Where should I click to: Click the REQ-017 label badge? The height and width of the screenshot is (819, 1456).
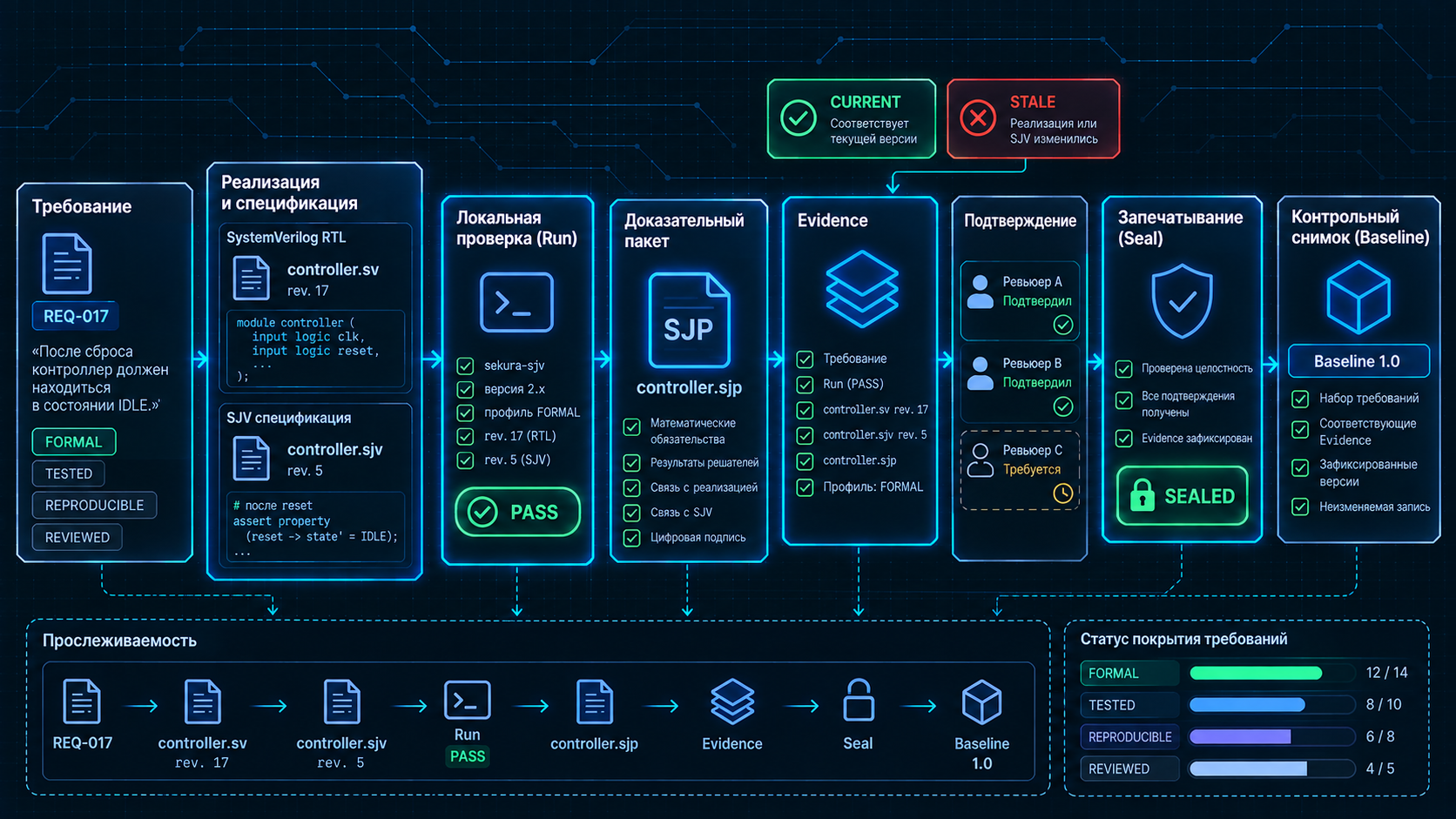pyautogui.click(x=76, y=316)
